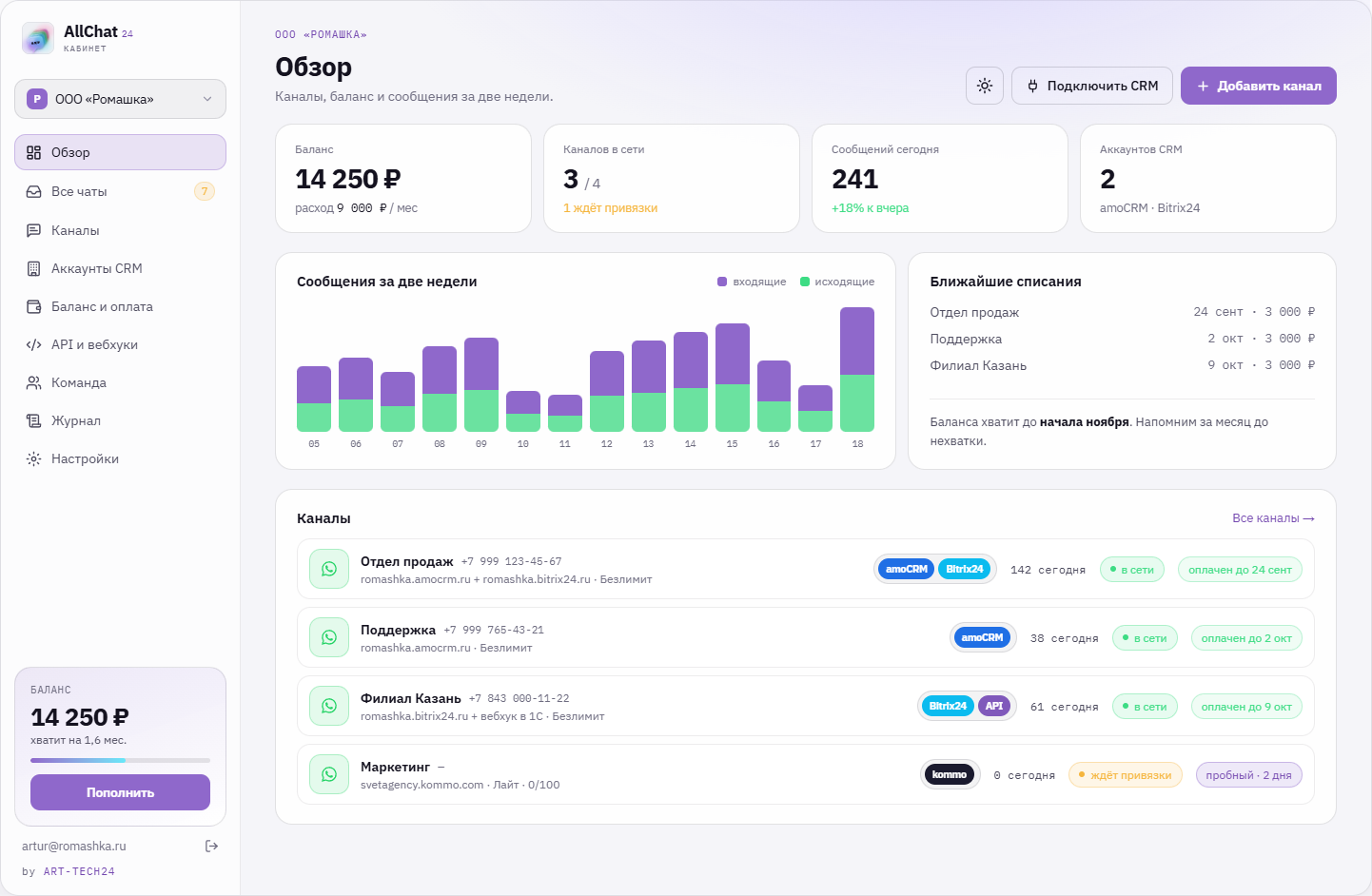Click the Сообщений сегодня 241 card
This screenshot has height=896, width=1372.
point(940,178)
